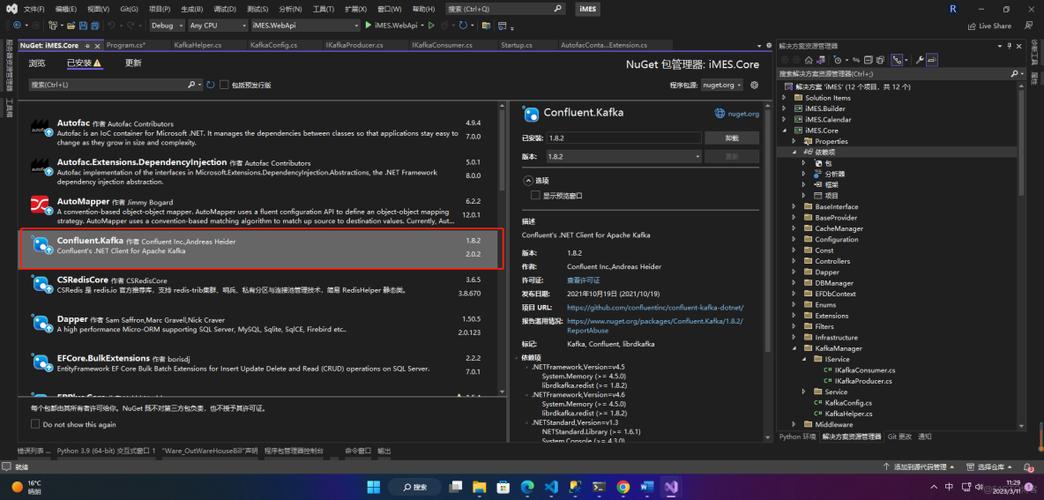This screenshot has width=1044, height=500.
Task: Open the nuget.org link
Action: coord(736,114)
